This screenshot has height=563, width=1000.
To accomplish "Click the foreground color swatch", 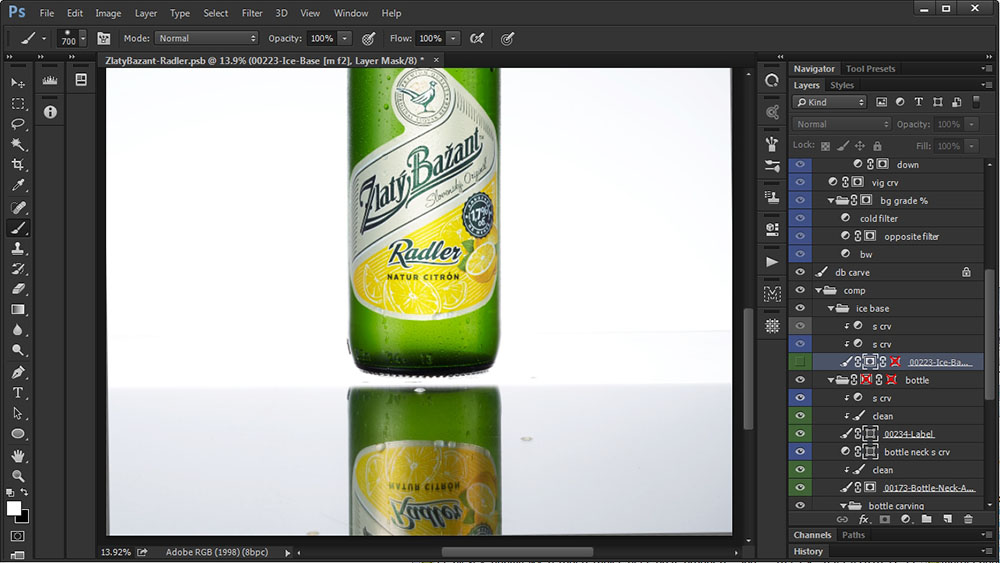I will (13, 508).
